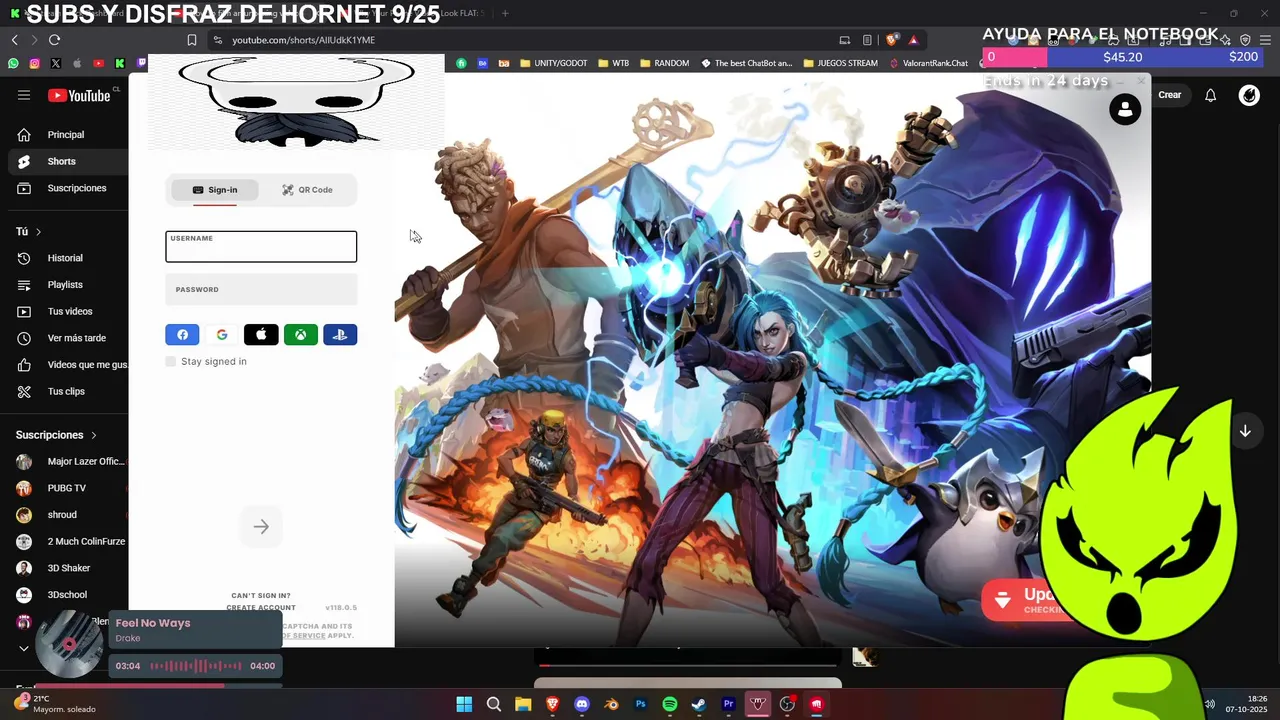Open Suscripciones in the YouTube sidebar
This screenshot has height=720, width=1280.
pyautogui.click(x=66, y=188)
